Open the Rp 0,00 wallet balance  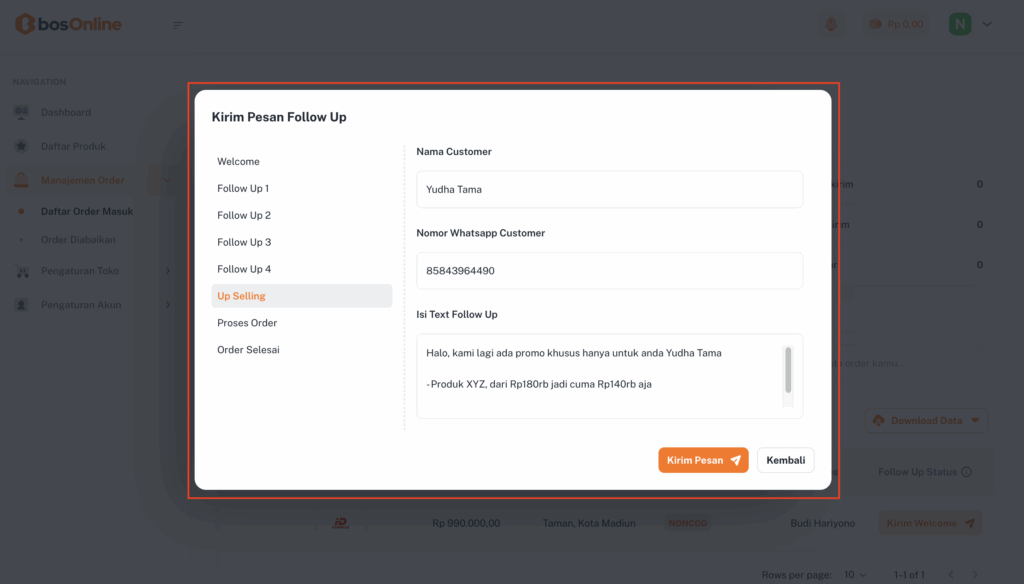click(x=896, y=24)
